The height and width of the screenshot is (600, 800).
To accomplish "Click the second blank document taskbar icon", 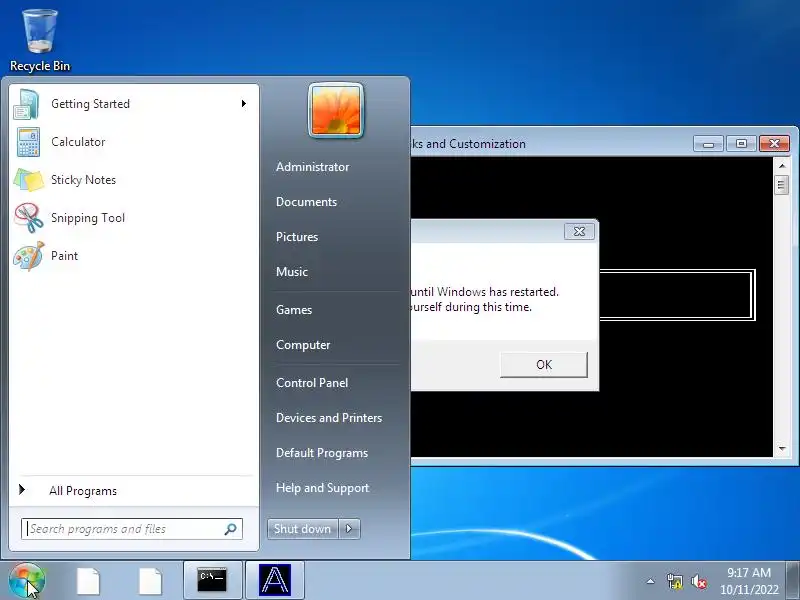I will 151,581.
